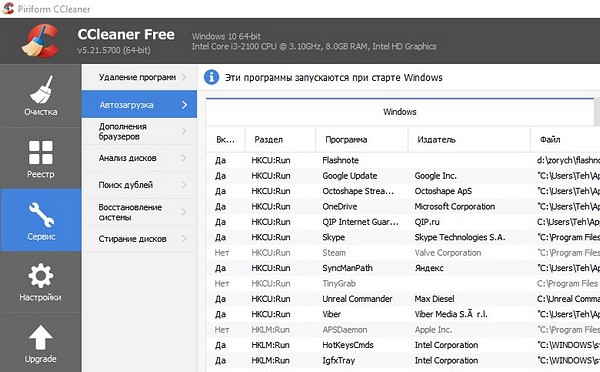
Task: Select the disabled TinyGrab entry
Action: click(x=403, y=284)
